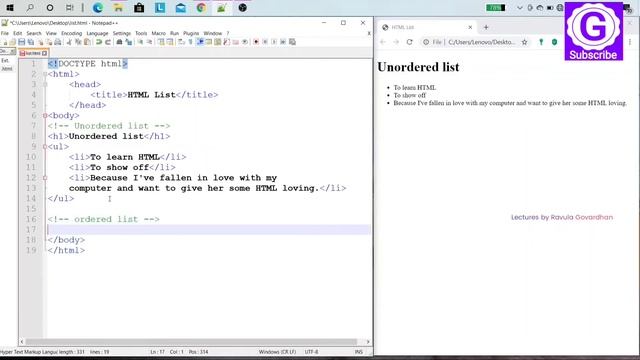Click the Save recorded macro icon
Image resolution: width=640 pixels, height=360 pixels.
[x=292, y=42]
